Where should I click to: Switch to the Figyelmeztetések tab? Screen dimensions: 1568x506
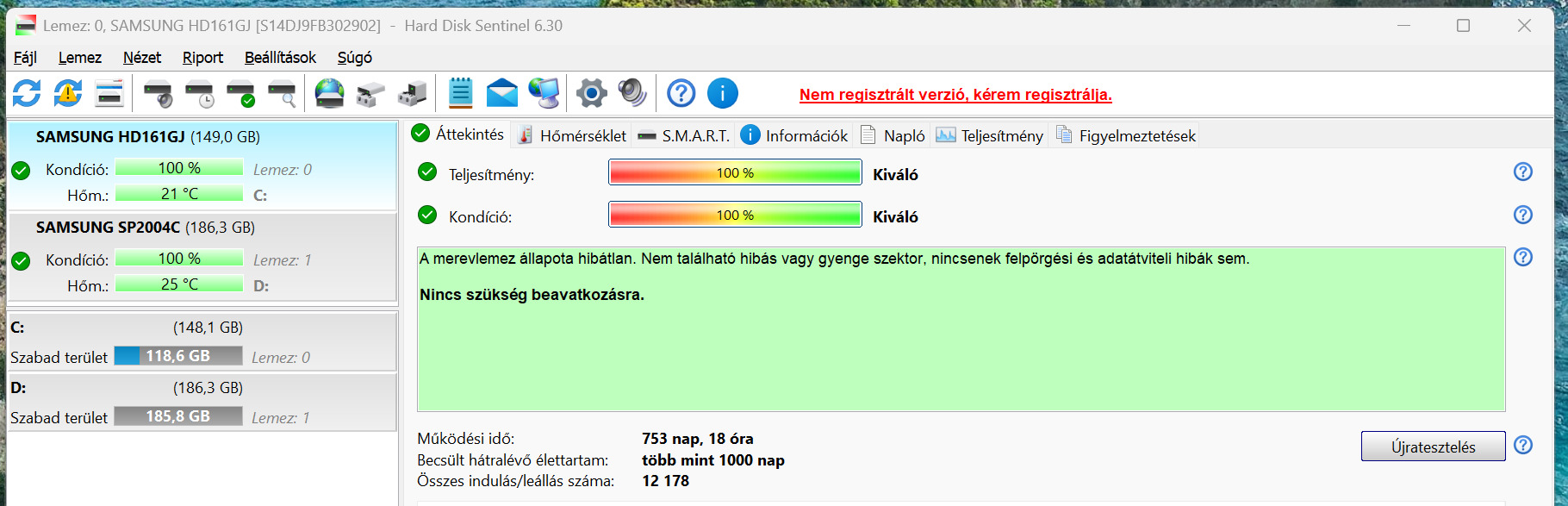[x=1125, y=135]
